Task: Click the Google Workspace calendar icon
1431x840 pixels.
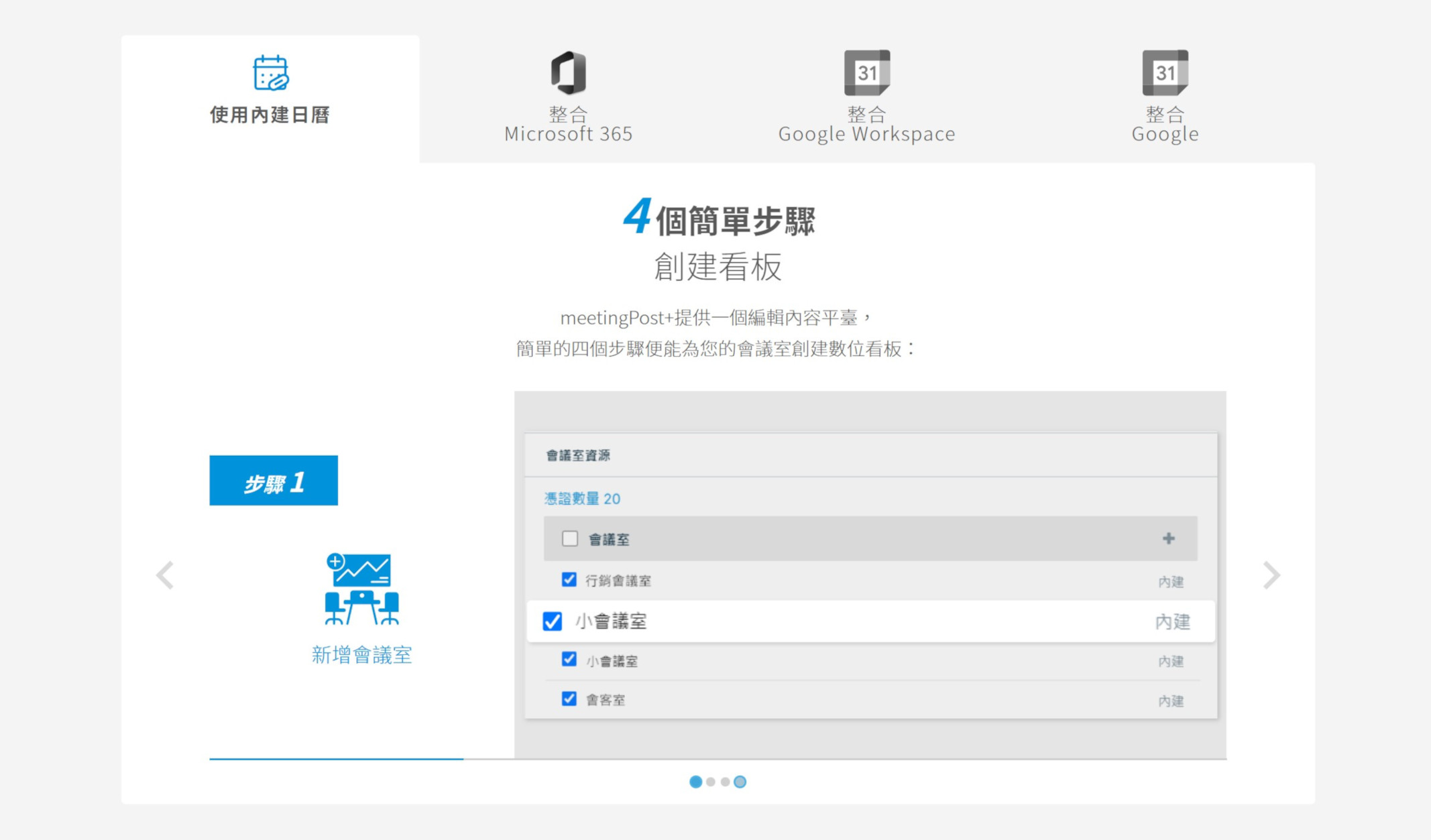Action: (x=867, y=72)
